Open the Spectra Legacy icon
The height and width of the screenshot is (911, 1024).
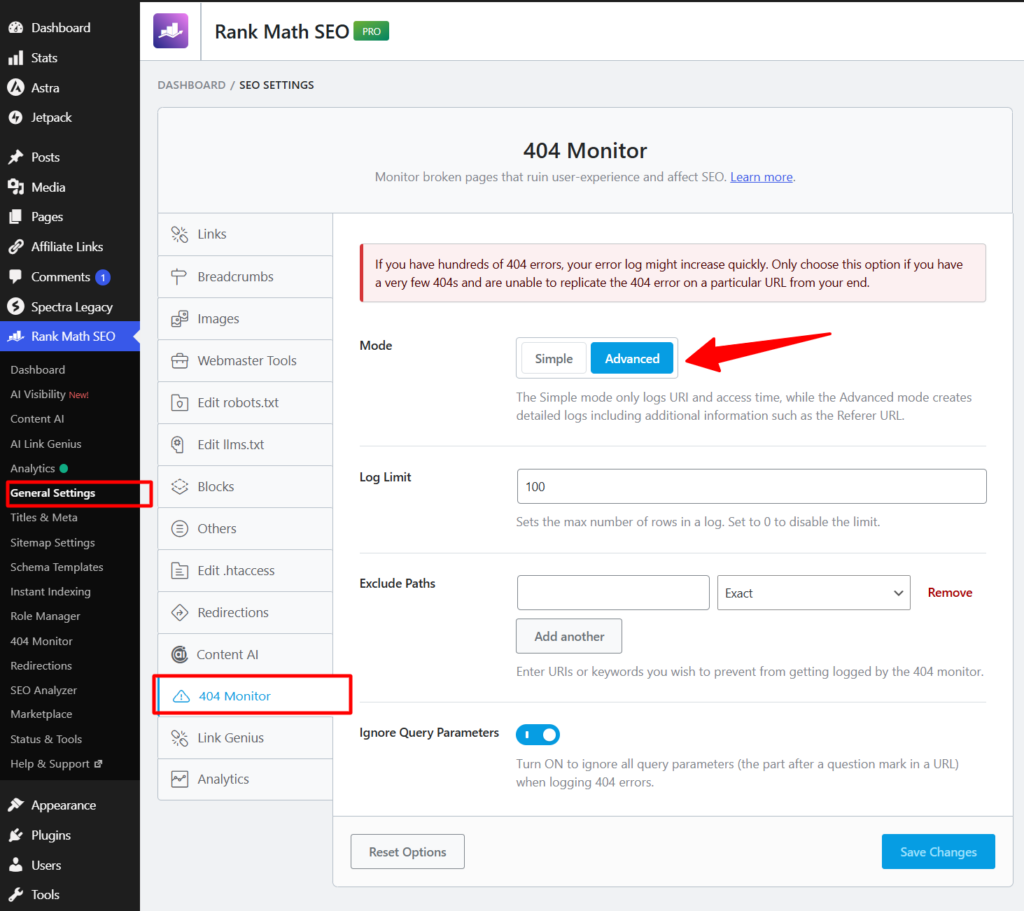click(x=16, y=306)
